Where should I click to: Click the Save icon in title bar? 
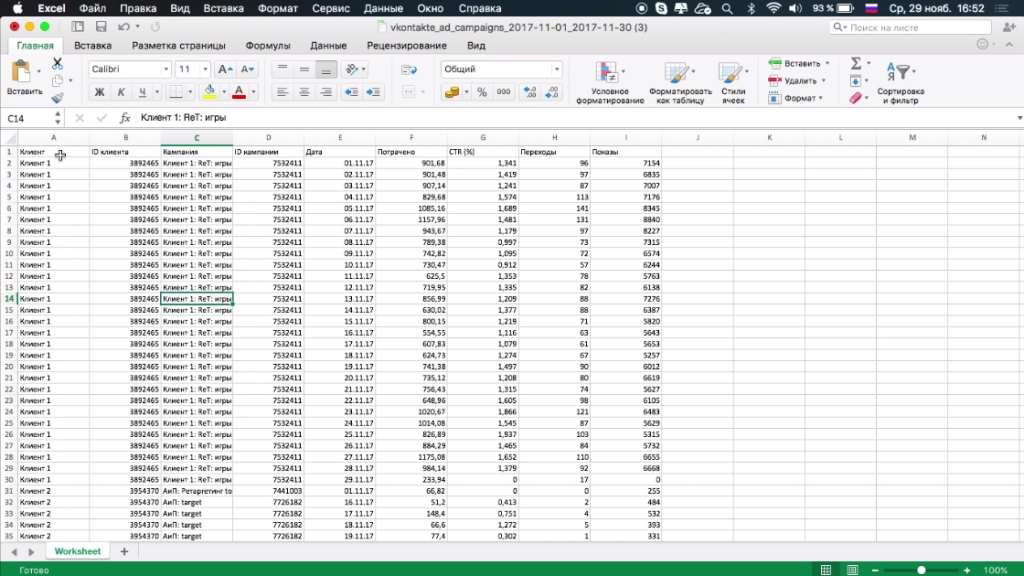[101, 27]
